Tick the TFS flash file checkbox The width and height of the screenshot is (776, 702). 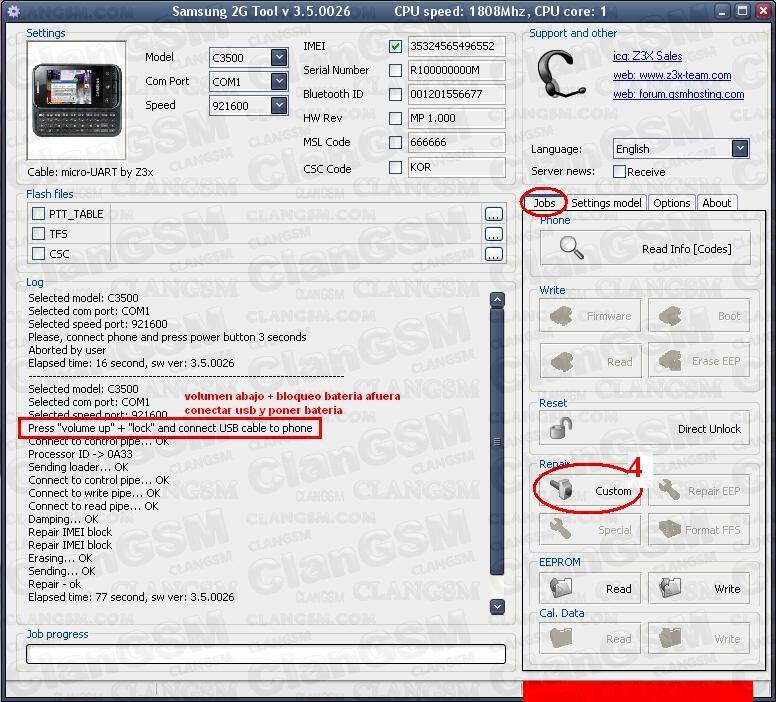[x=38, y=234]
